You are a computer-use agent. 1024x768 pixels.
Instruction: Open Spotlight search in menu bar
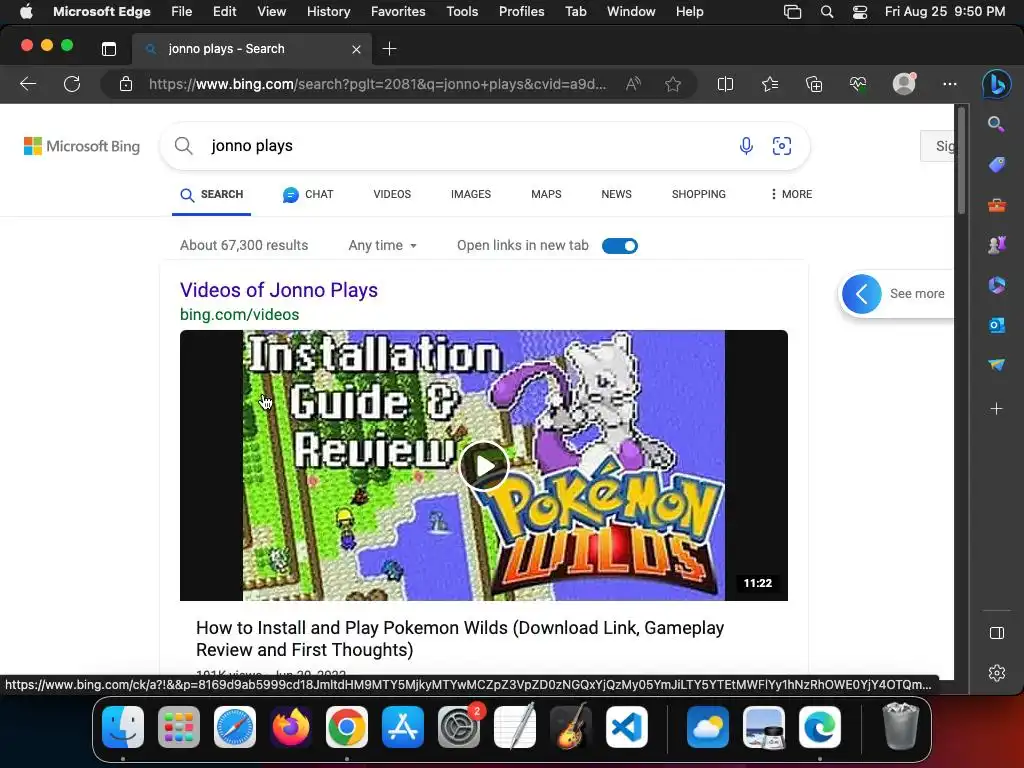827,11
